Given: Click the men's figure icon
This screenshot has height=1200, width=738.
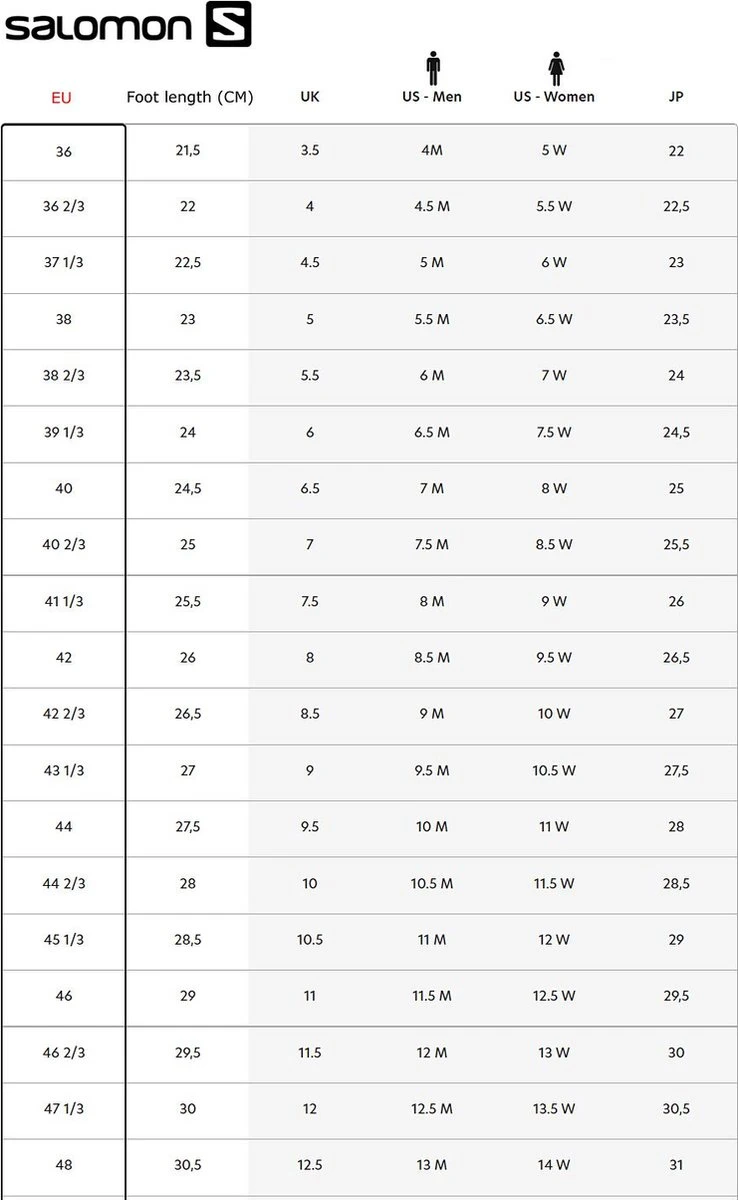Looking at the screenshot, I should point(432,69).
